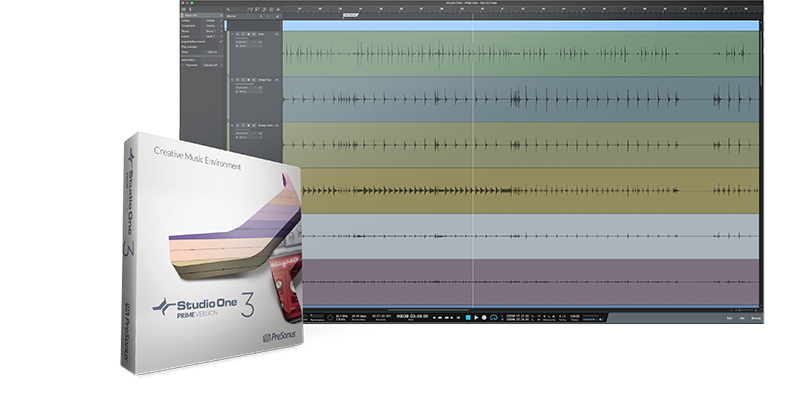Screen dimensions: 800x414
Task: Toggle the Layers follow events checkbox
Action: click(x=221, y=41)
